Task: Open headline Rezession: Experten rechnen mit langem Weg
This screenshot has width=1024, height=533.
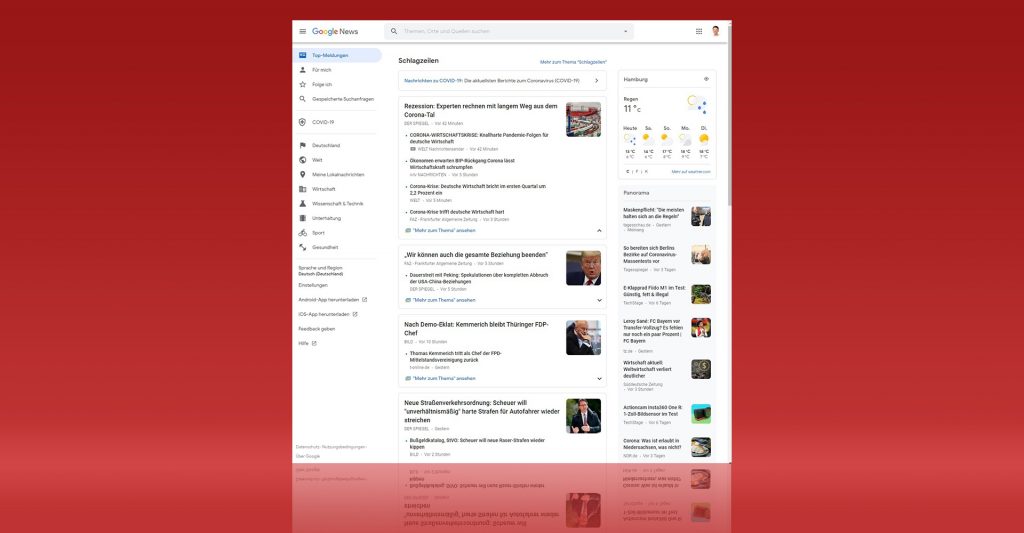Action: tap(481, 110)
